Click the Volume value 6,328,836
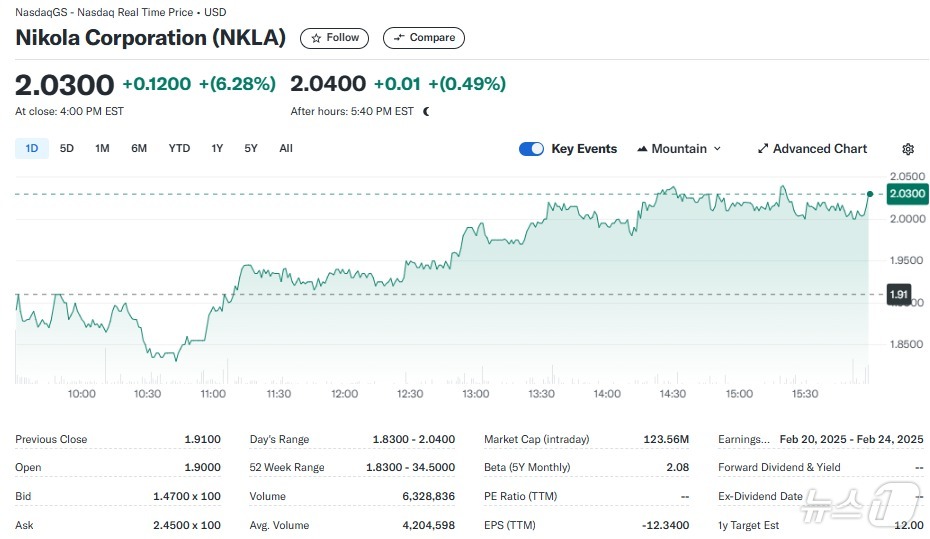 (x=428, y=496)
